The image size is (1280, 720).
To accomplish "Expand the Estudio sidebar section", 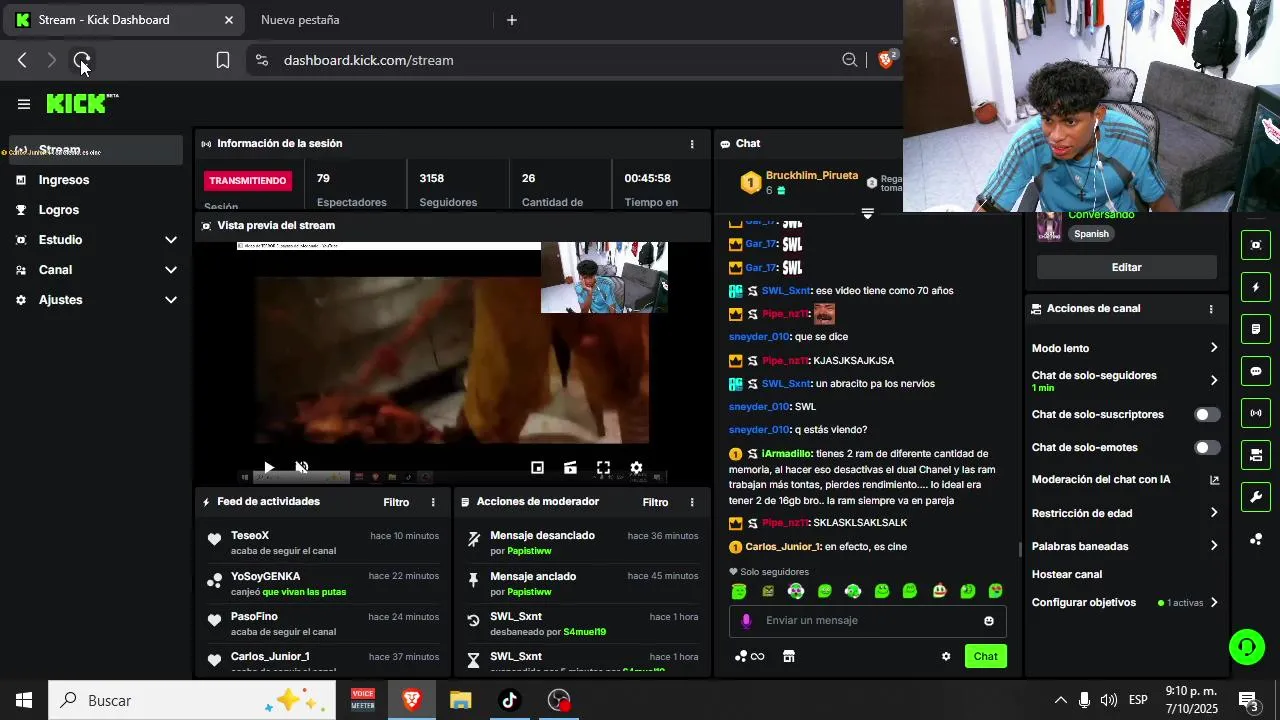I will click(x=97, y=240).
